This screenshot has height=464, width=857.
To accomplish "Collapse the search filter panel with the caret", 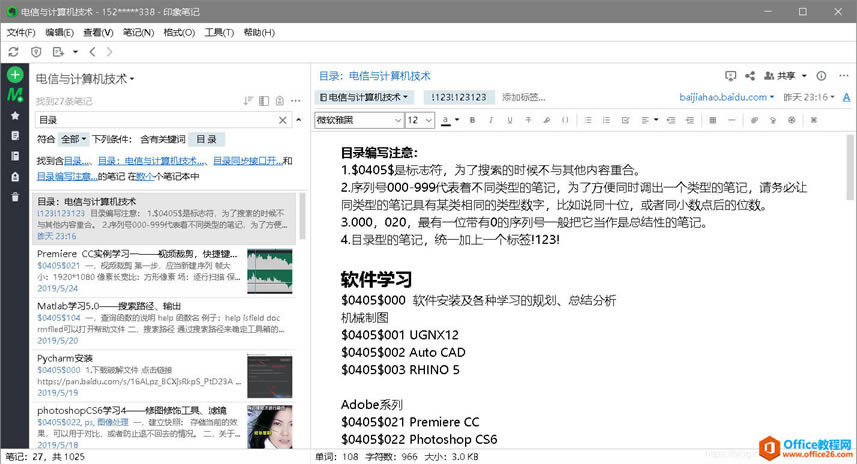I will point(299,120).
